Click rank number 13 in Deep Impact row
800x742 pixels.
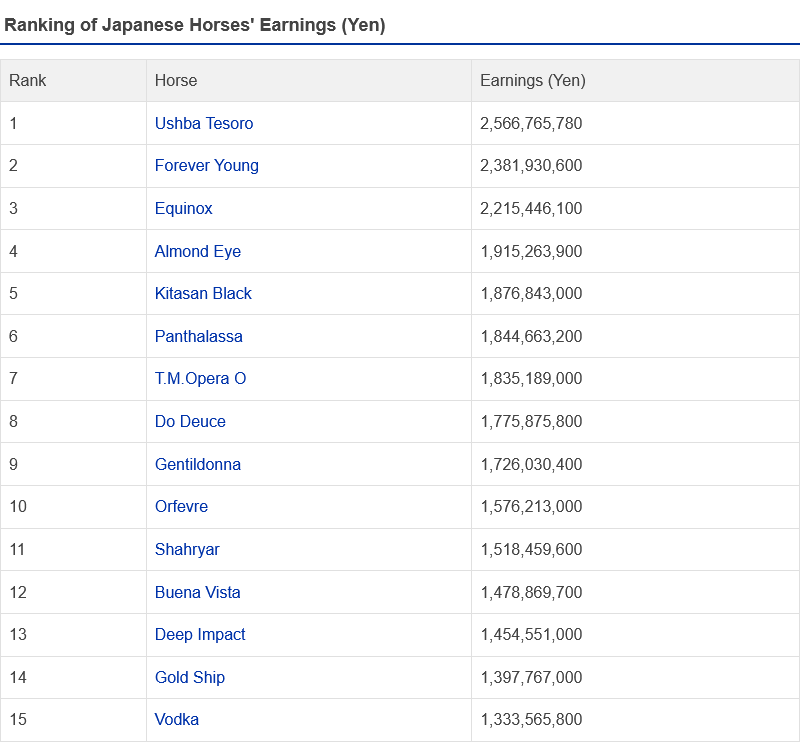(18, 634)
